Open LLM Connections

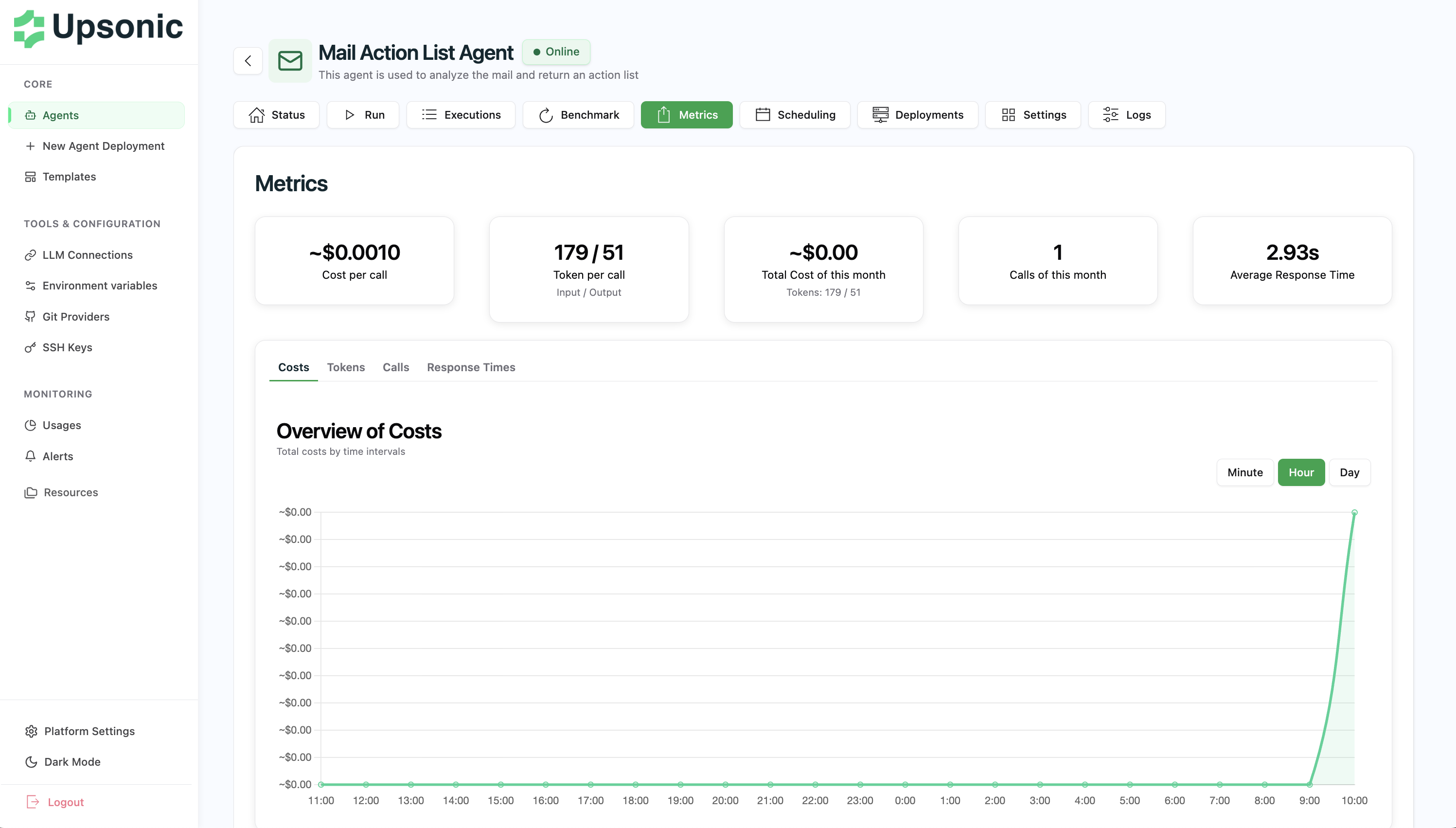[x=87, y=255]
